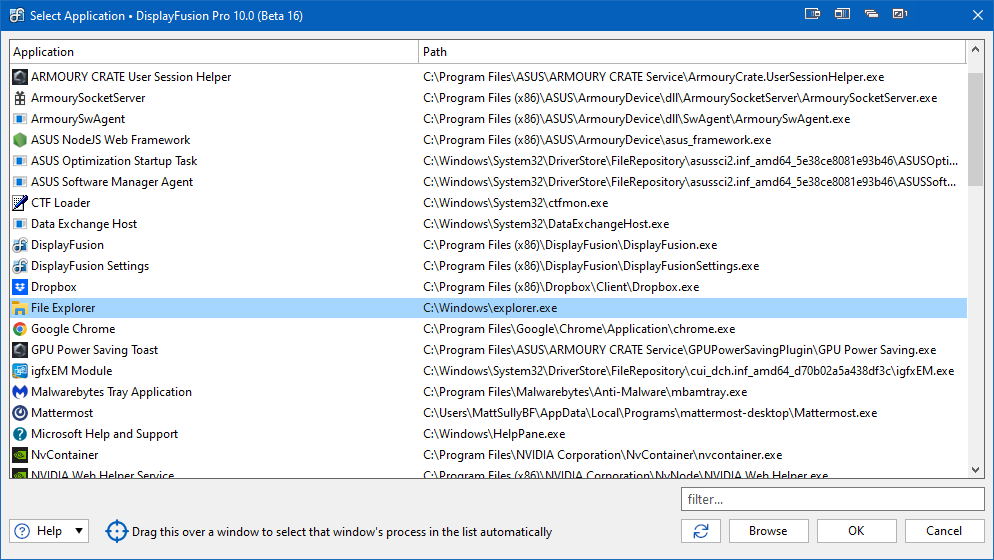Image resolution: width=994 pixels, height=560 pixels.
Task: Click the scrollbar down arrow
Action: tap(976, 470)
